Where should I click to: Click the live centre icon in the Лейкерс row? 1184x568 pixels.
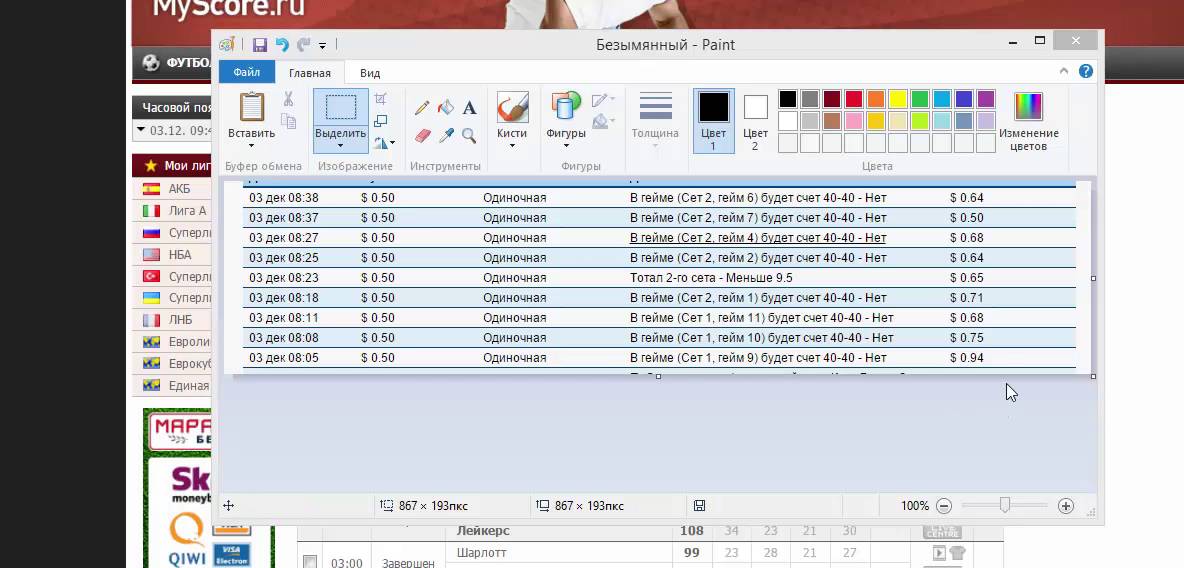pyautogui.click(x=942, y=531)
